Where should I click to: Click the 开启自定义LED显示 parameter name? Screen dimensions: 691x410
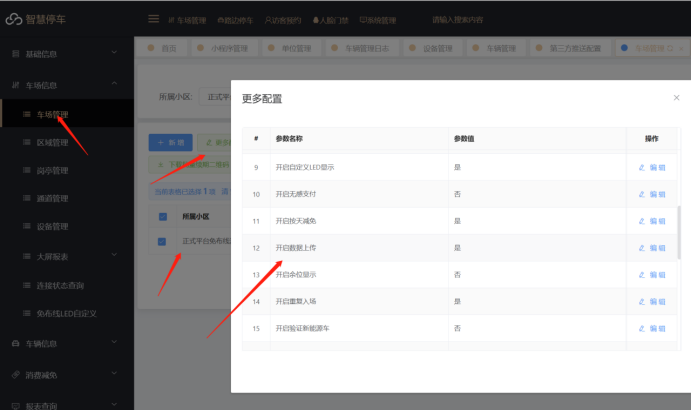[x=305, y=167]
